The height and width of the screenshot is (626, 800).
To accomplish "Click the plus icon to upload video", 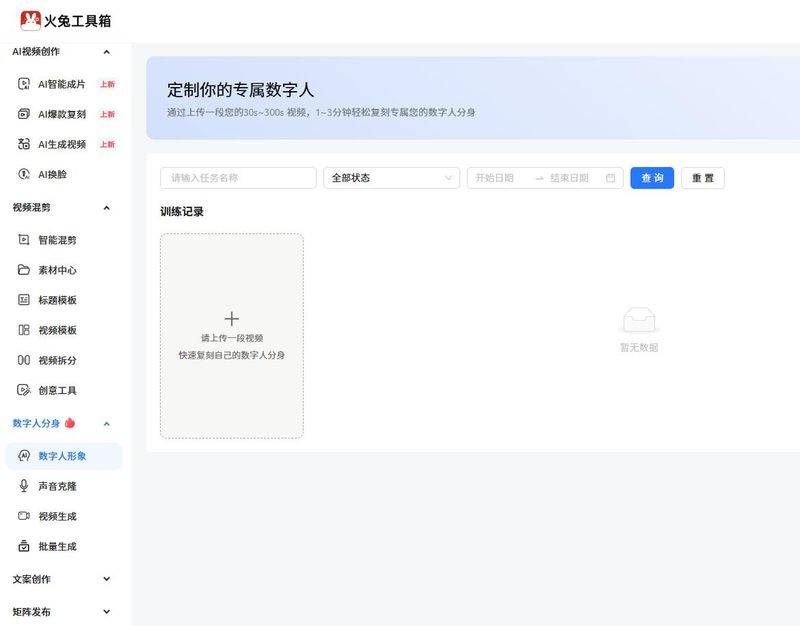I will click(x=232, y=319).
